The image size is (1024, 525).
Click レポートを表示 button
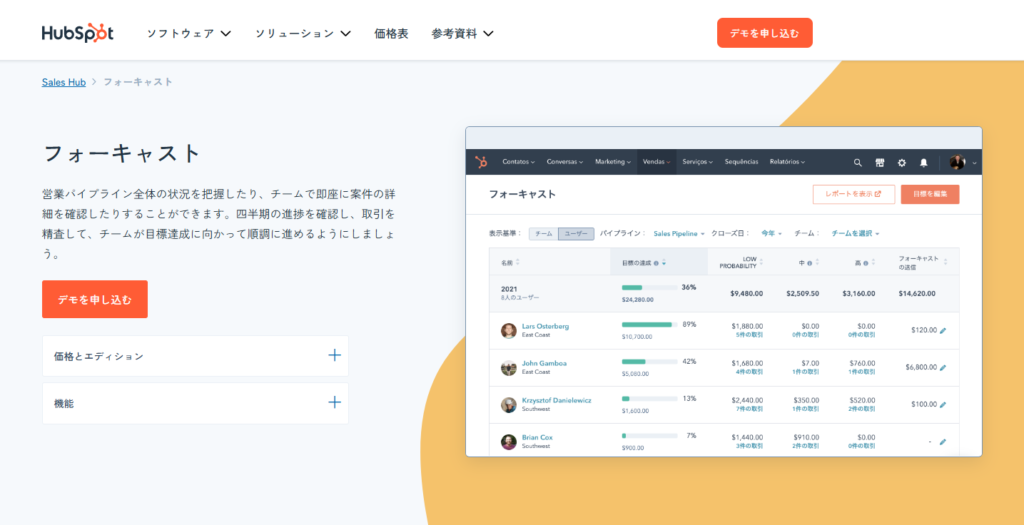[x=854, y=194]
